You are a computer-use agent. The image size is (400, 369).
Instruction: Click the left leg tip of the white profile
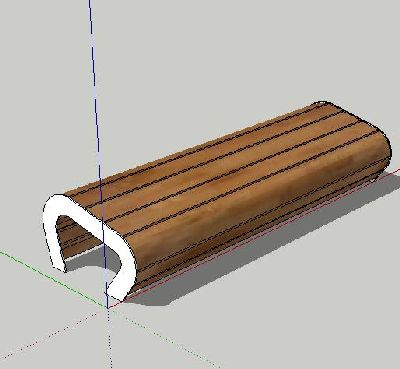point(59,266)
